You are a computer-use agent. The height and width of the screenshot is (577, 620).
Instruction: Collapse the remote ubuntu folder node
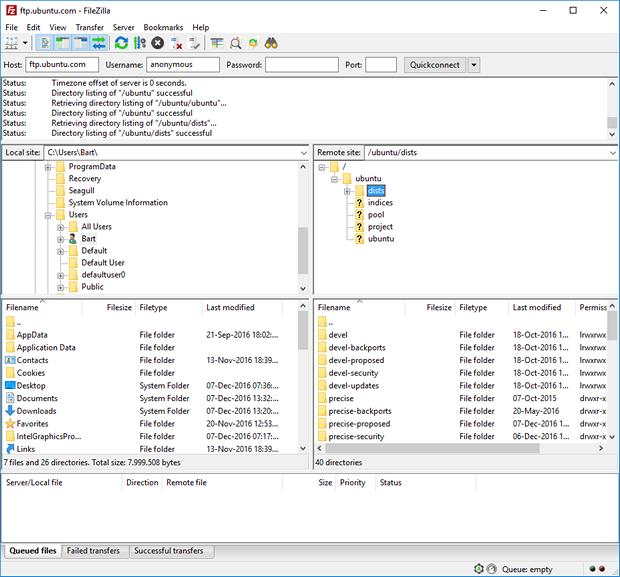(335, 180)
